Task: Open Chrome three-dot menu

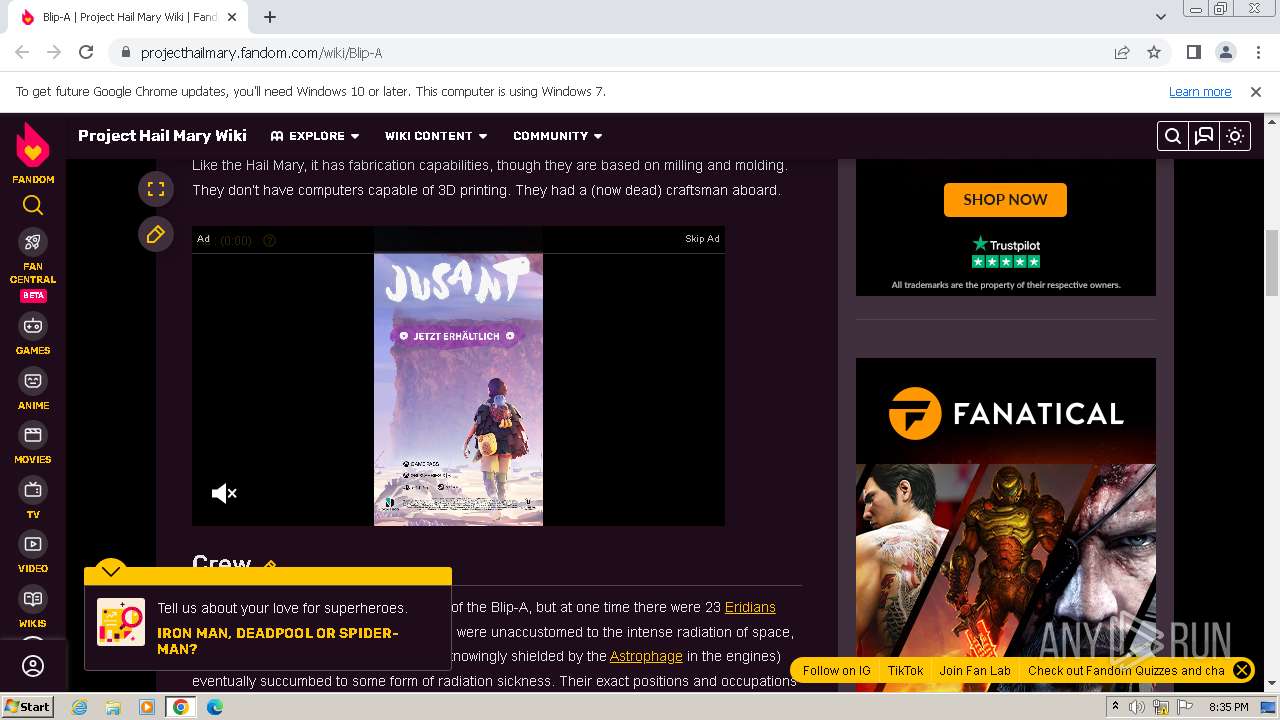Action: (1257, 53)
